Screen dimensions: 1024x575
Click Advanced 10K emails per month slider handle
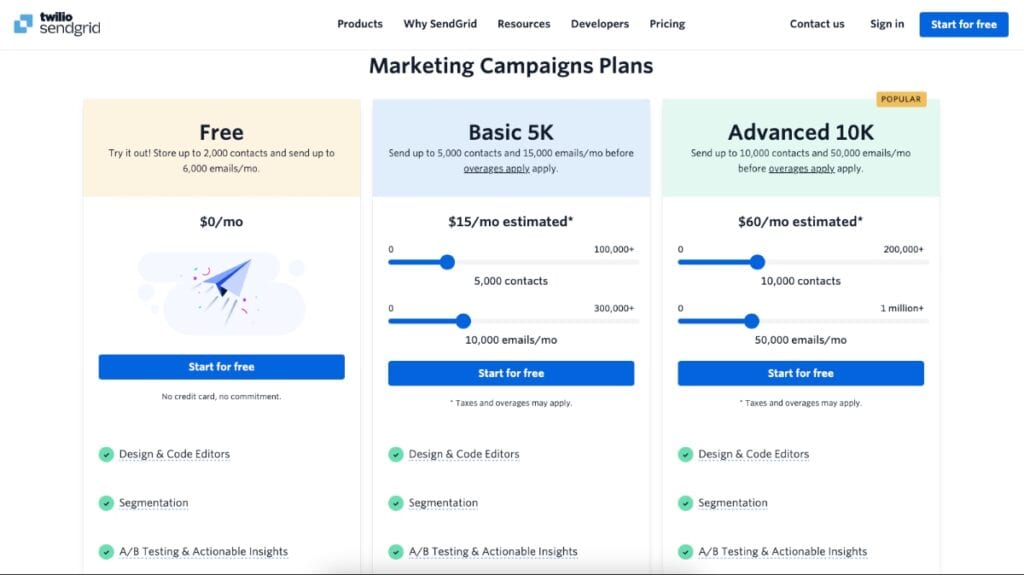(752, 321)
